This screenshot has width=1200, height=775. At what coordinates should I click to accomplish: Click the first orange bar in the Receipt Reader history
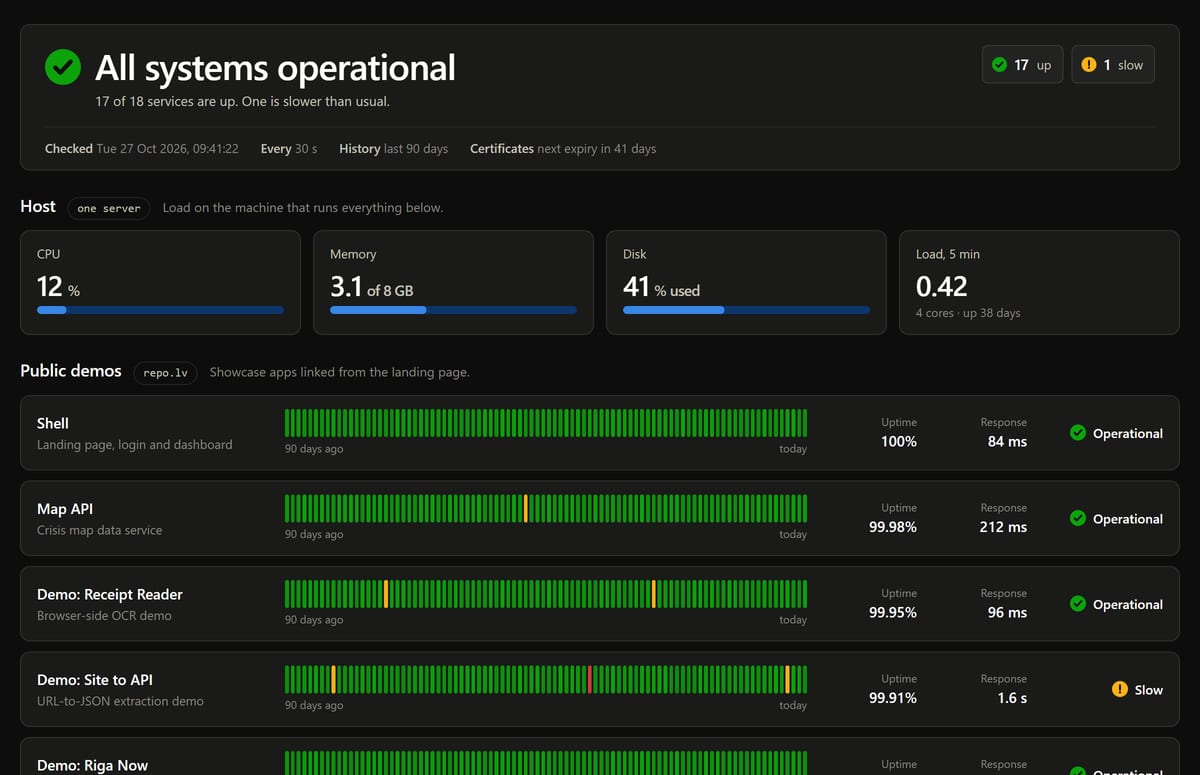click(386, 594)
